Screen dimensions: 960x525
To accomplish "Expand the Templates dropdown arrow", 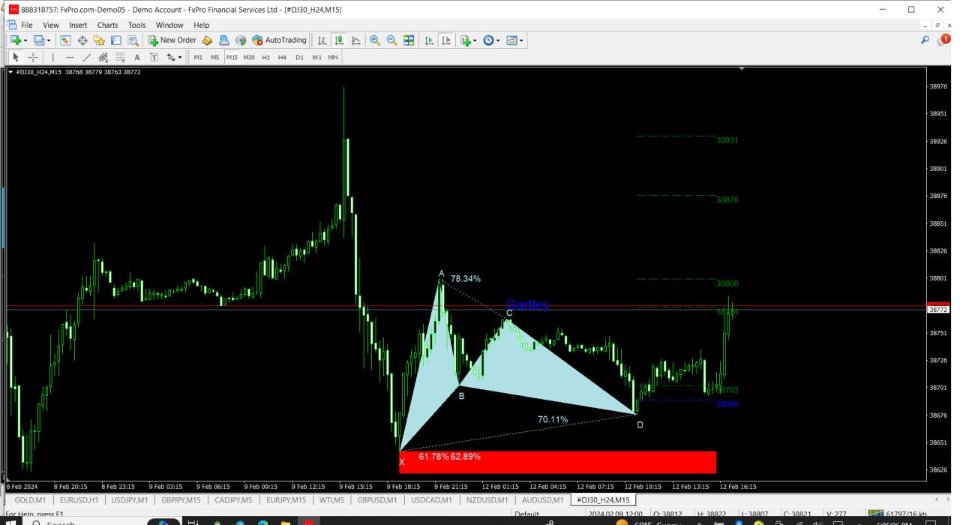I will 521,40.
